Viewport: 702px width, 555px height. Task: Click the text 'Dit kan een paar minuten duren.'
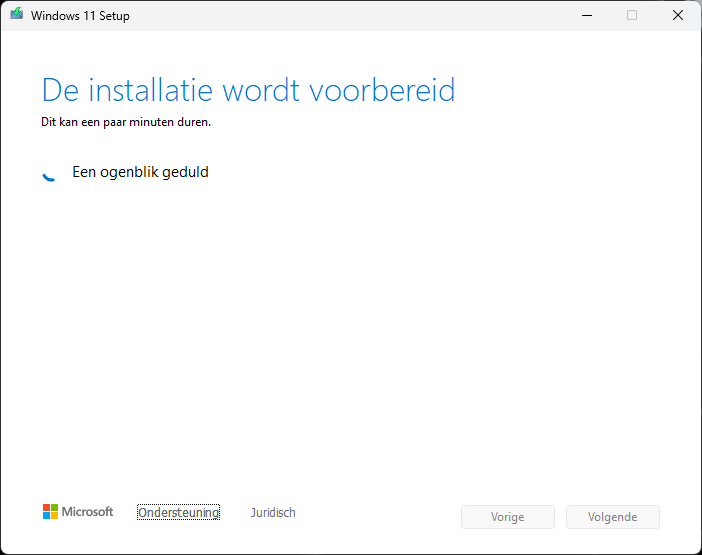[126, 122]
